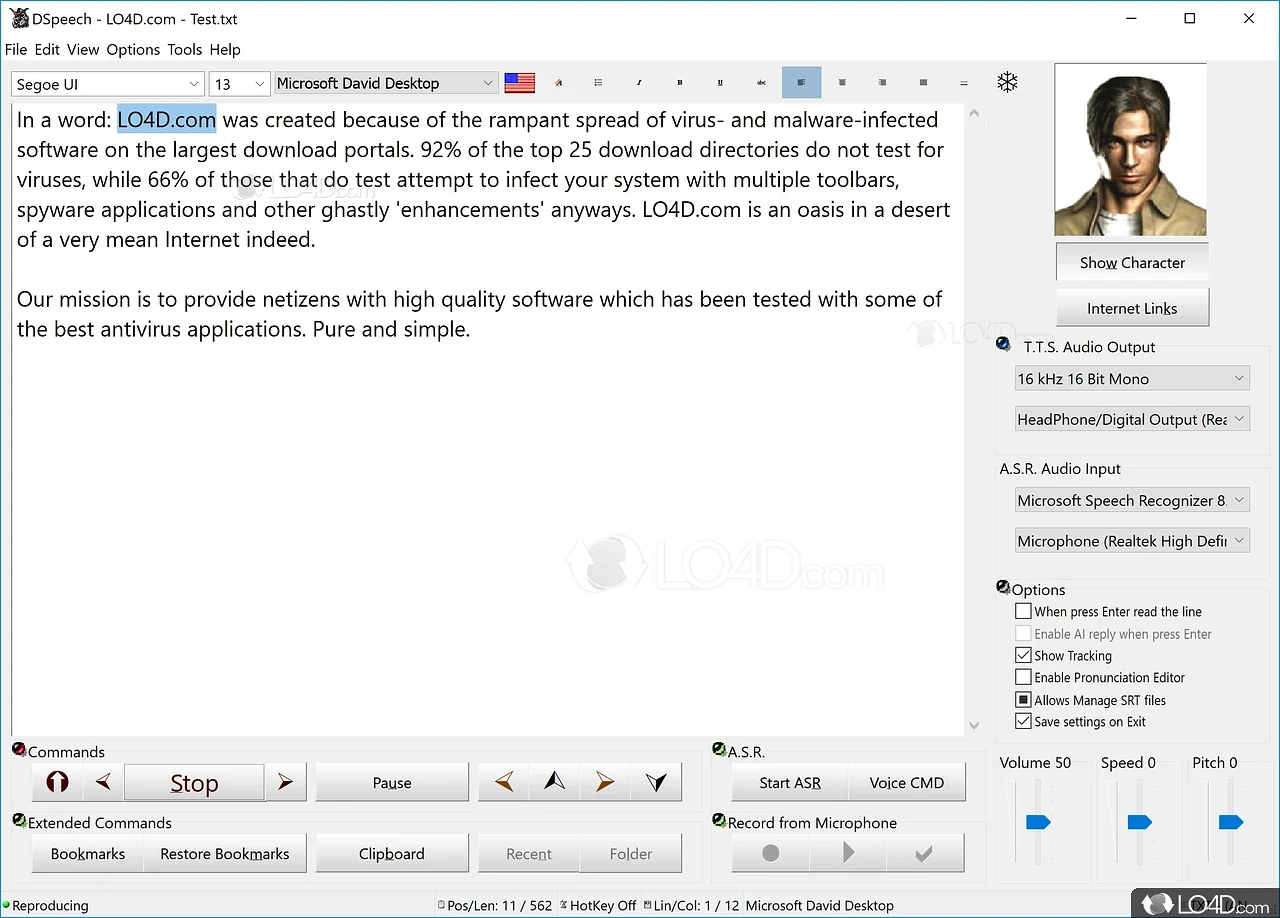The height and width of the screenshot is (918, 1280).
Task: Click the Show Character button
Action: pyautogui.click(x=1132, y=263)
